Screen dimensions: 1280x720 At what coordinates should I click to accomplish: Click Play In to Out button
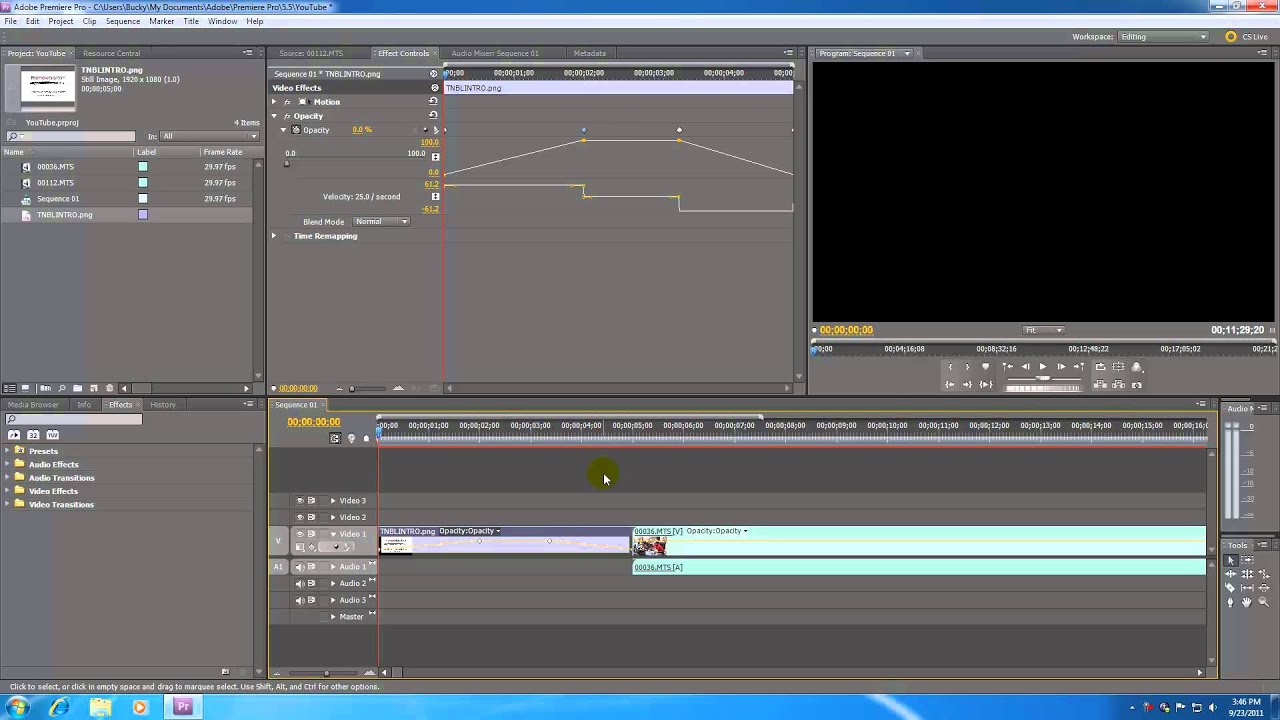point(986,385)
